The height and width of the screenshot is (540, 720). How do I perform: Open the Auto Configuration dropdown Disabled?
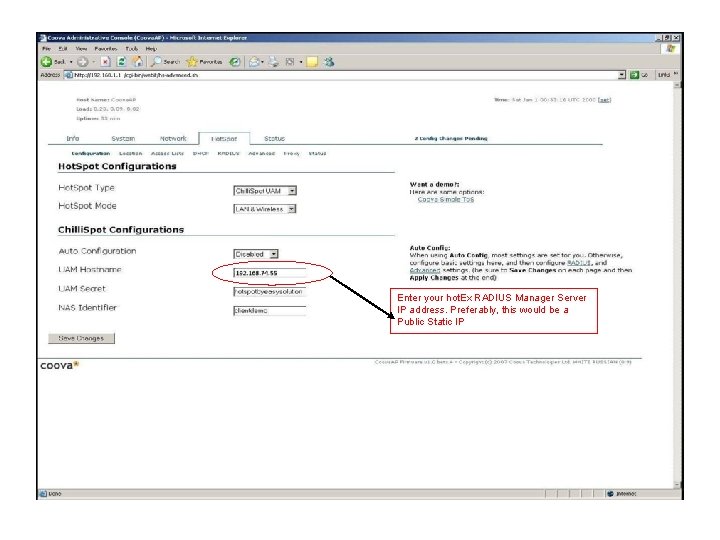click(256, 254)
